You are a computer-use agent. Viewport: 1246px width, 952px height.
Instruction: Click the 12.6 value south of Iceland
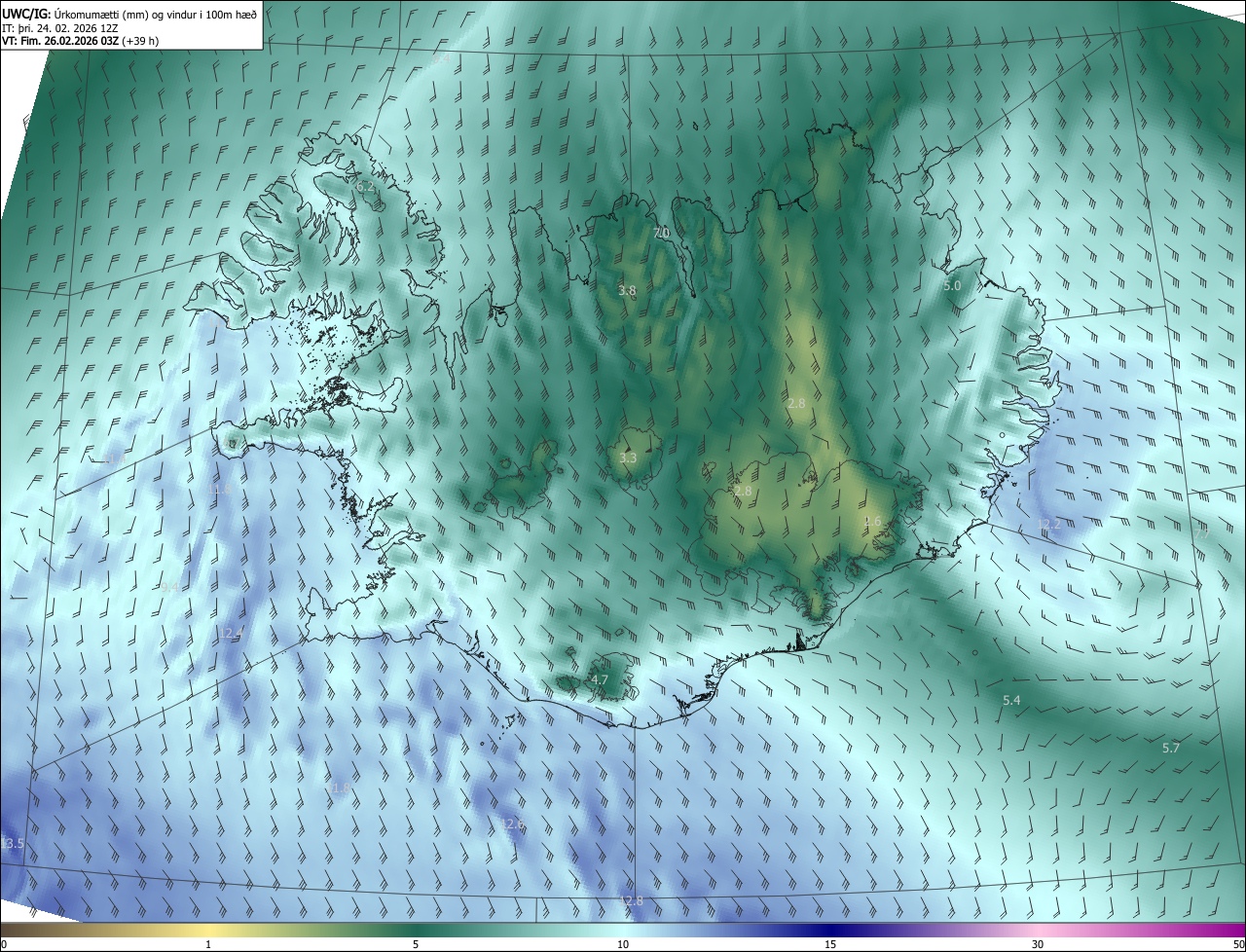point(513,824)
